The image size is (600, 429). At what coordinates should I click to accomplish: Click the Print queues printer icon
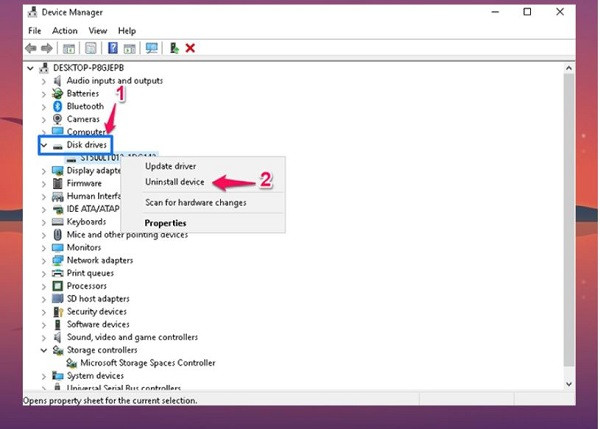tap(57, 273)
